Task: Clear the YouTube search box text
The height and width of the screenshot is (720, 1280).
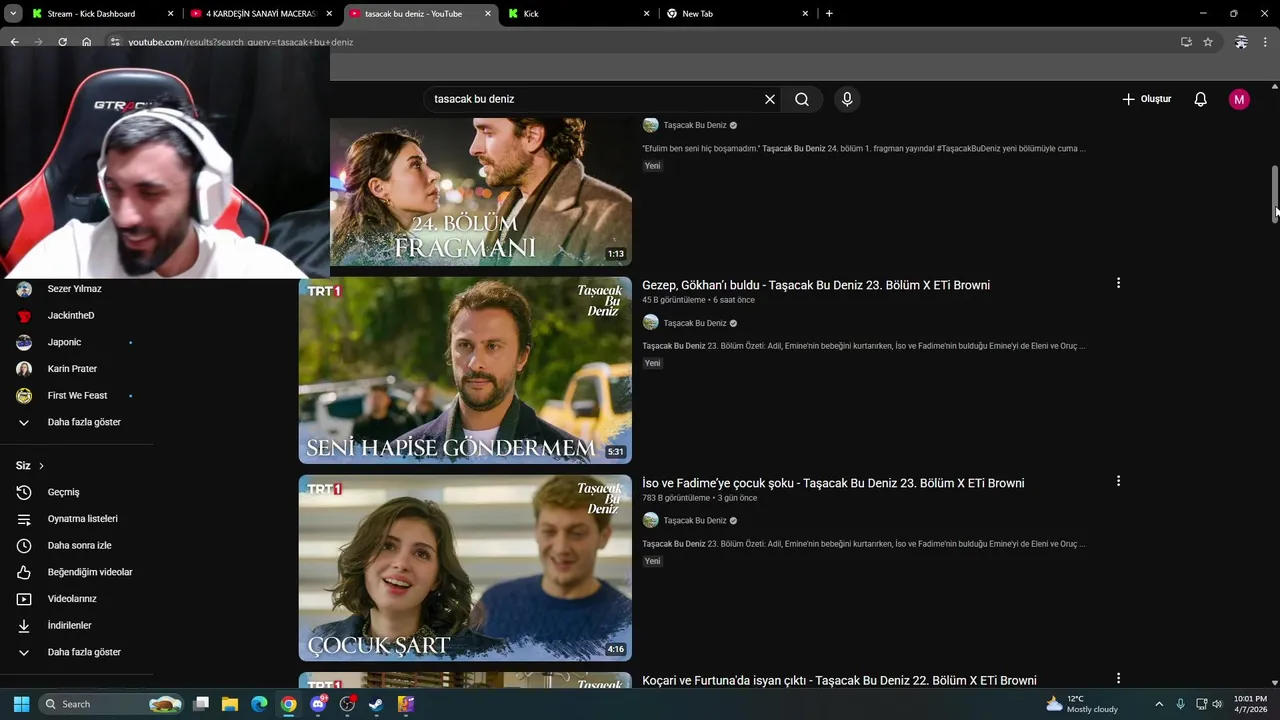Action: point(770,99)
